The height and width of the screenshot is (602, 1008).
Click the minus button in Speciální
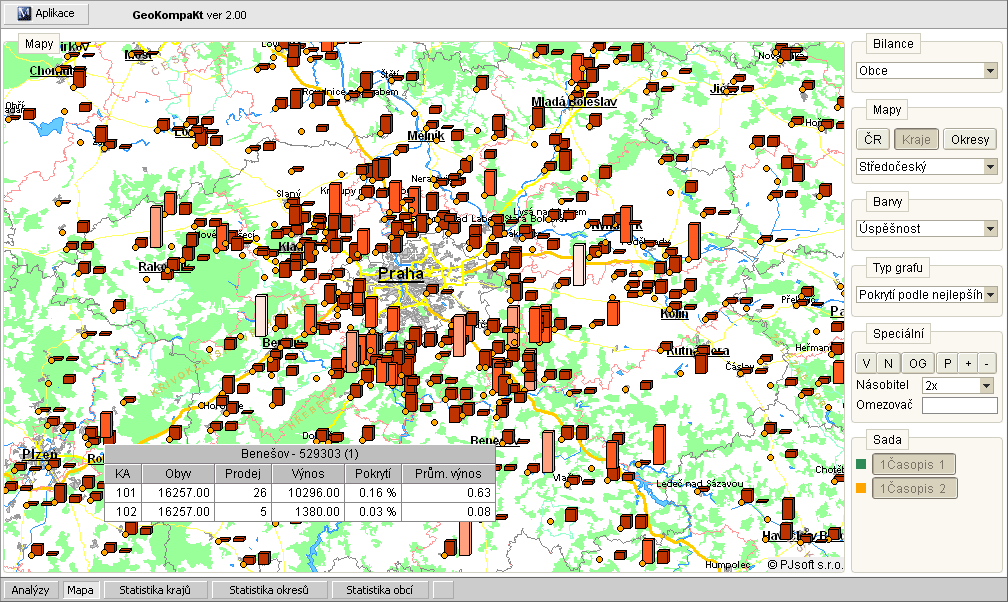987,363
